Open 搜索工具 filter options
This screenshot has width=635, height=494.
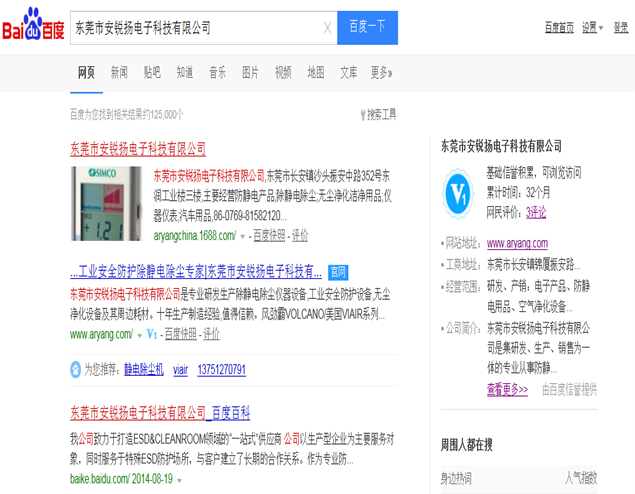pyautogui.click(x=378, y=115)
